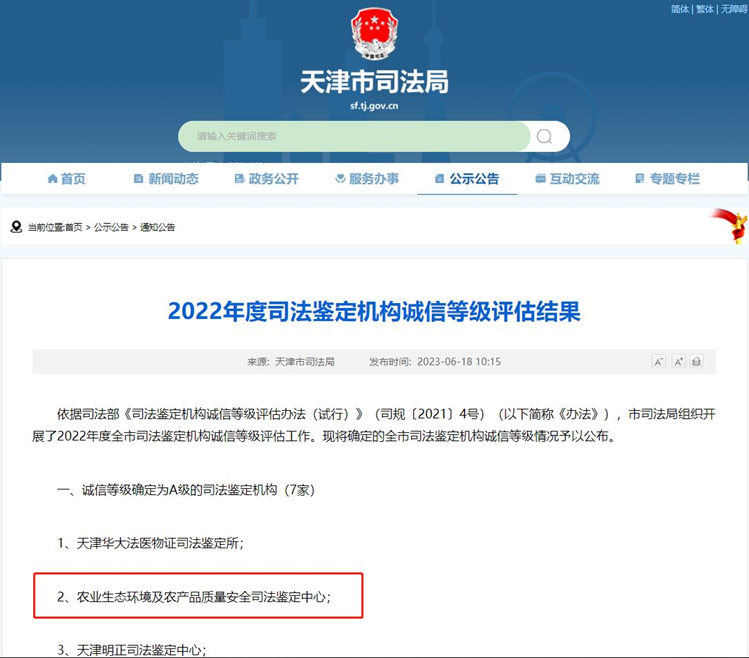Click the intro paragraph starting 依据司法部
This screenshot has height=658, width=749.
(374, 425)
